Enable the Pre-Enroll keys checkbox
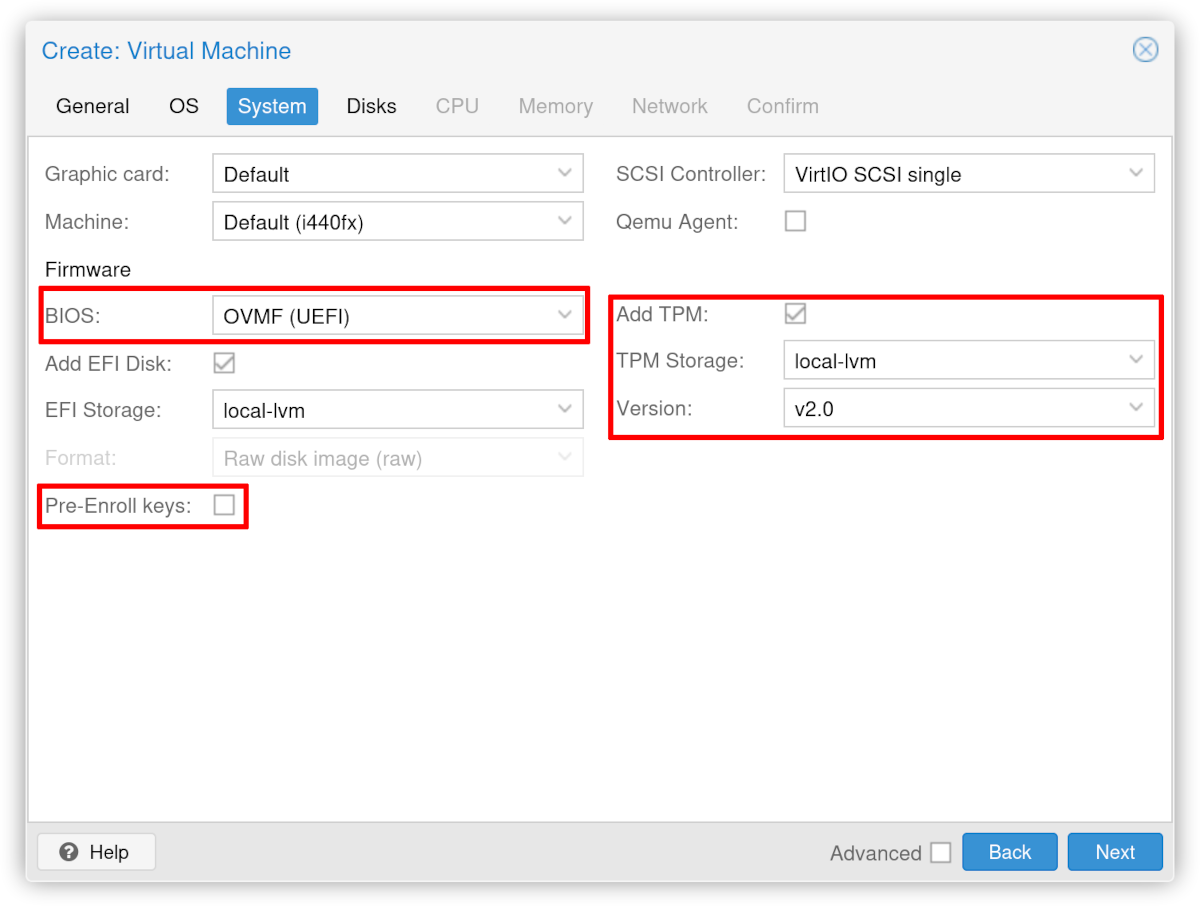The width and height of the screenshot is (1200, 906). [223, 505]
